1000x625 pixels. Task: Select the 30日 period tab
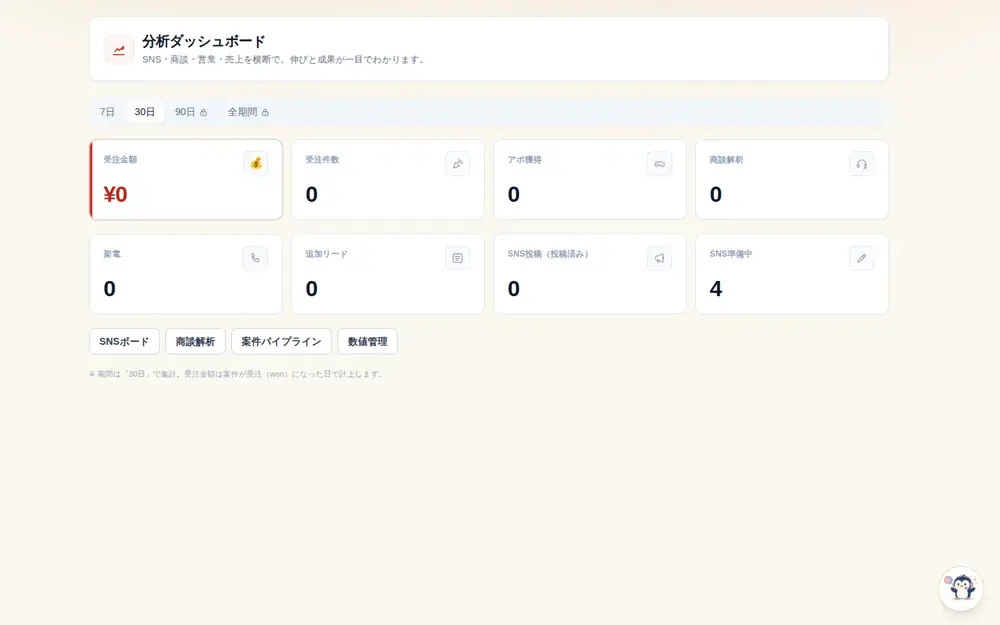[145, 112]
